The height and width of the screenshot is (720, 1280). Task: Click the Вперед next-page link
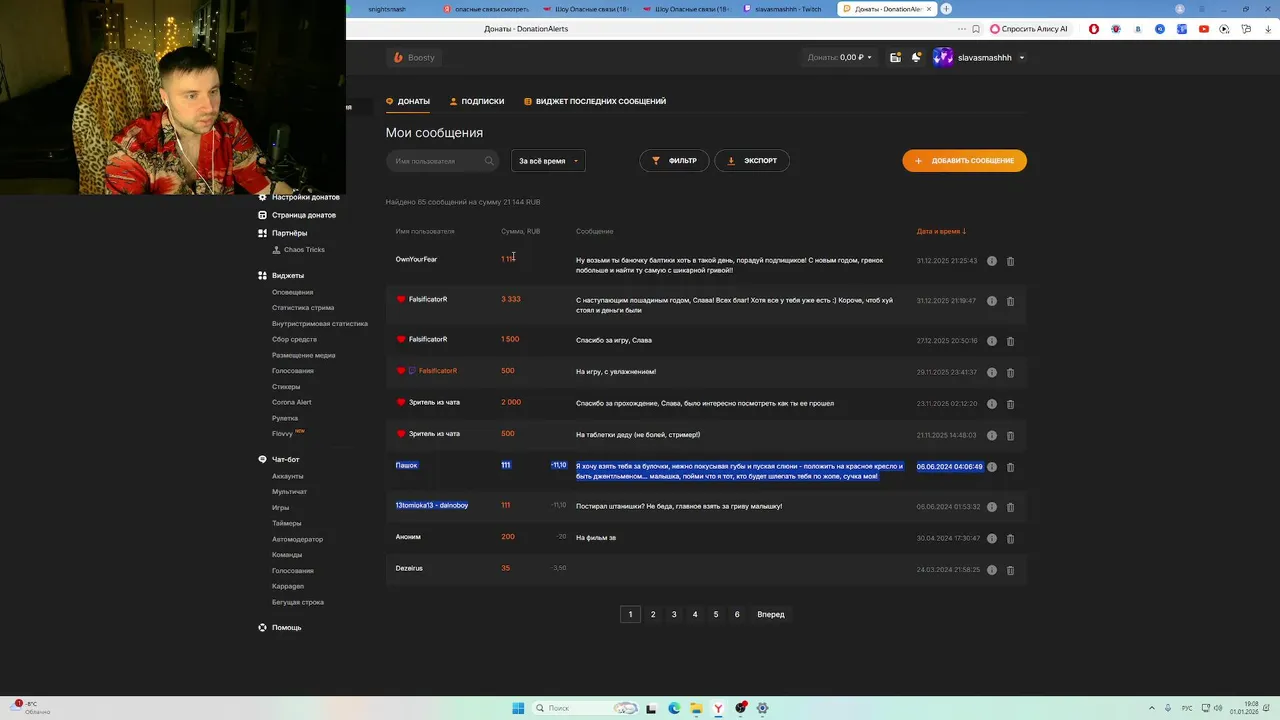click(x=771, y=614)
